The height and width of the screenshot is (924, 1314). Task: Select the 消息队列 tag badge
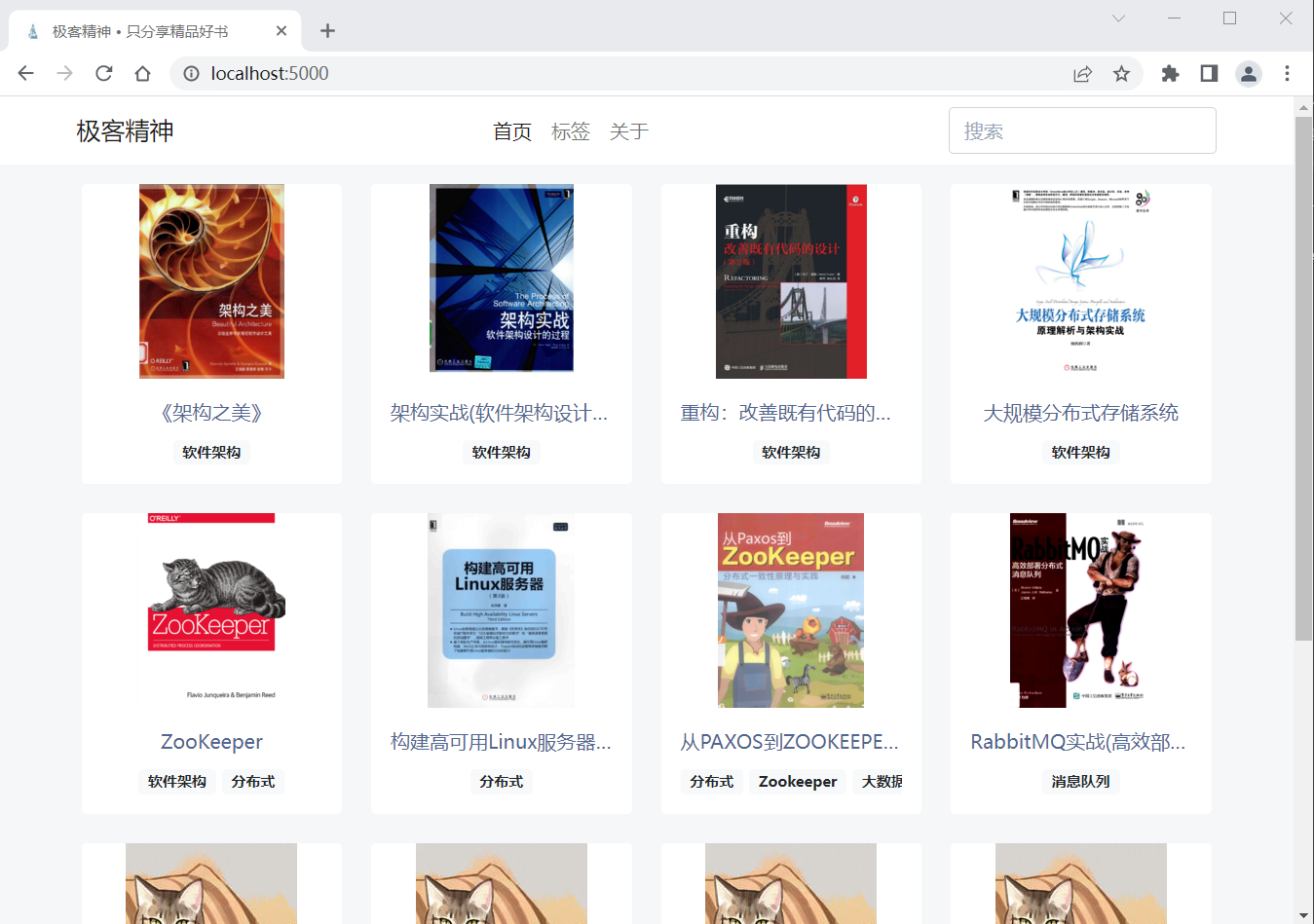coord(1081,781)
